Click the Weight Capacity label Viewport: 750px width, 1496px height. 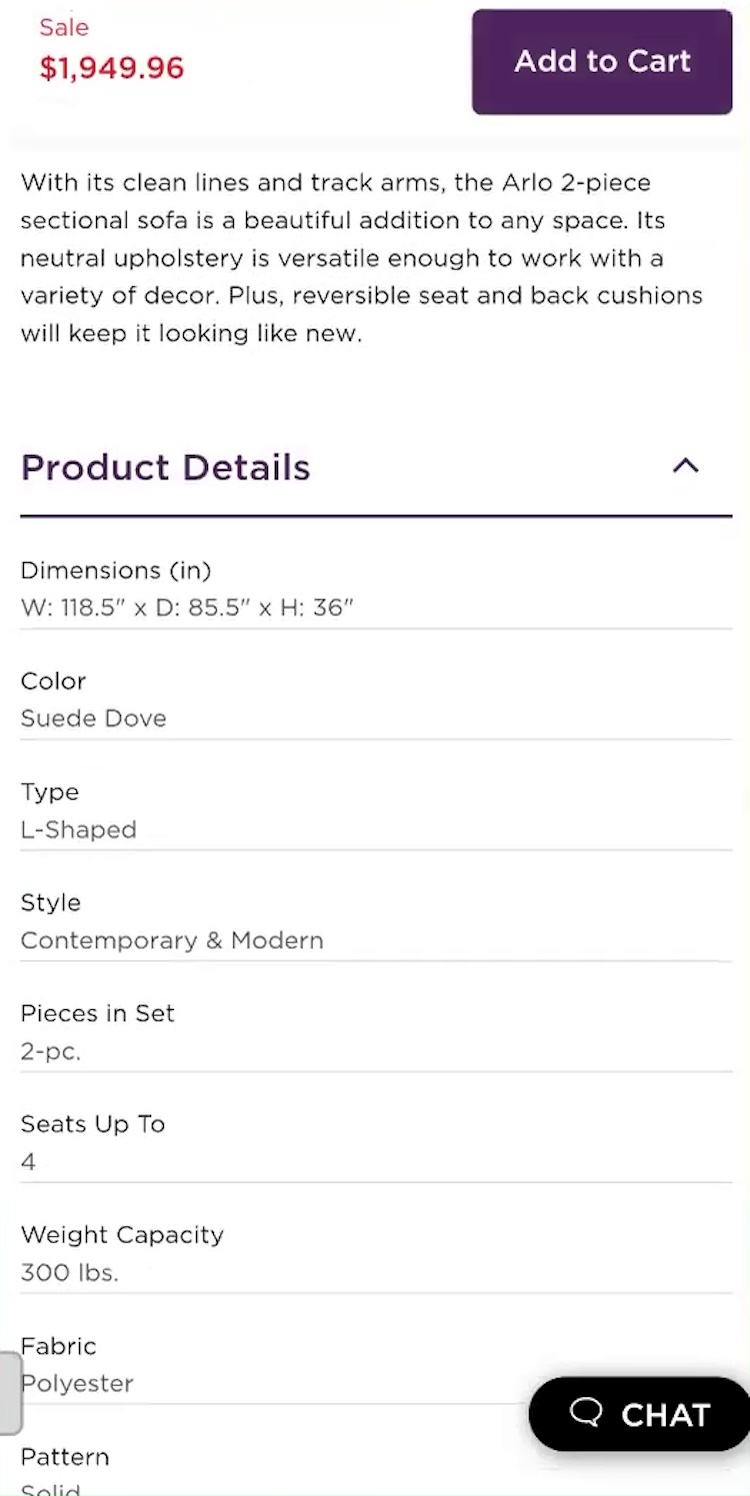(122, 1235)
